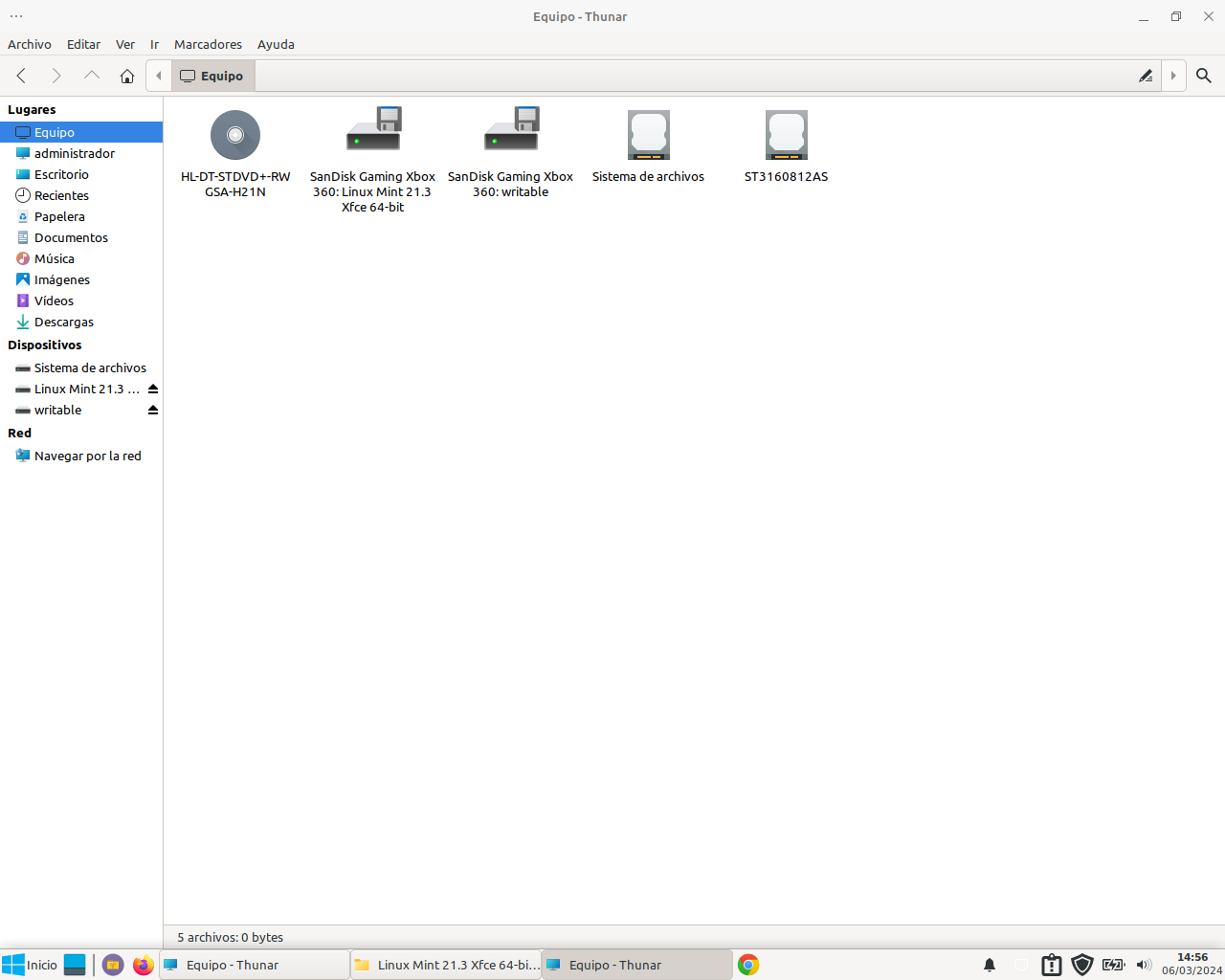Open Documentos in the sidebar
The width and height of the screenshot is (1225, 980).
click(81, 237)
